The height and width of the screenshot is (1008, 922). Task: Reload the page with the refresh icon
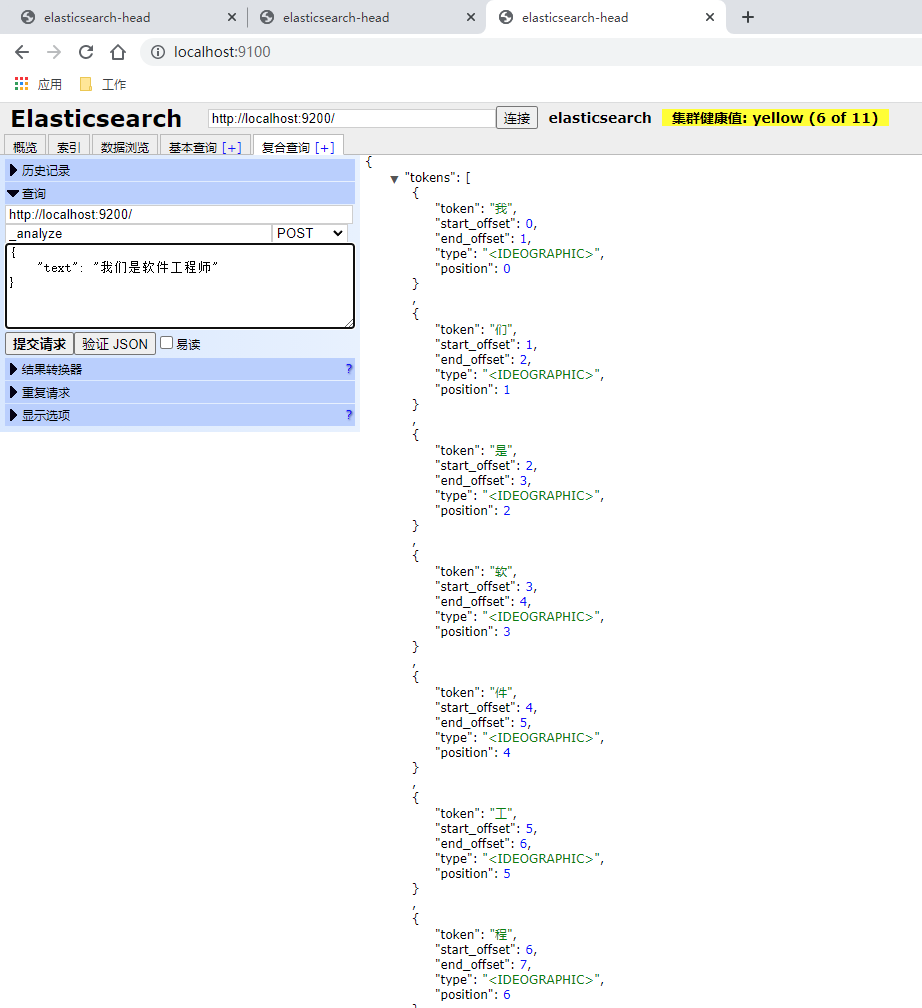(85, 52)
